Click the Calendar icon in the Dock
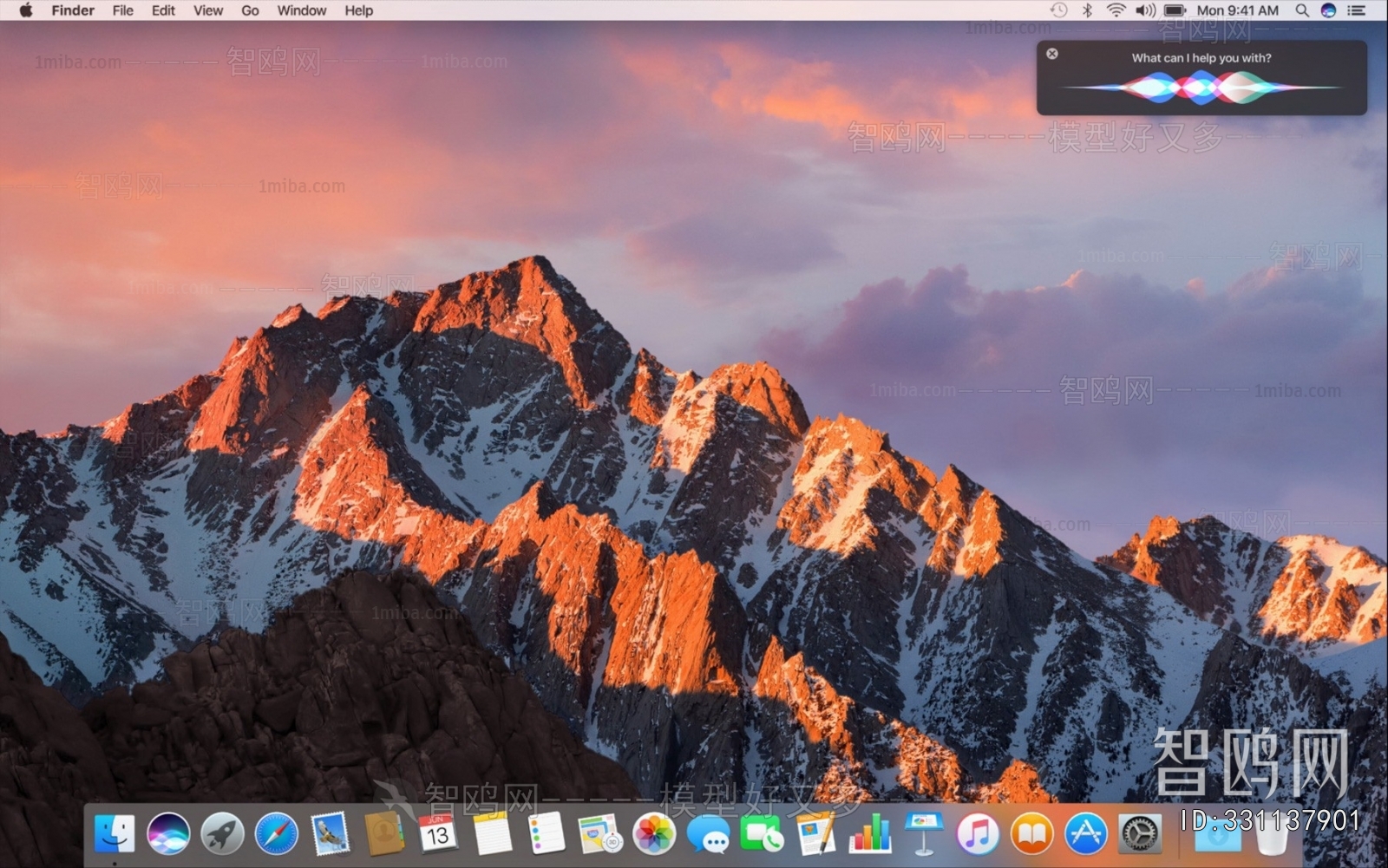 (437, 834)
